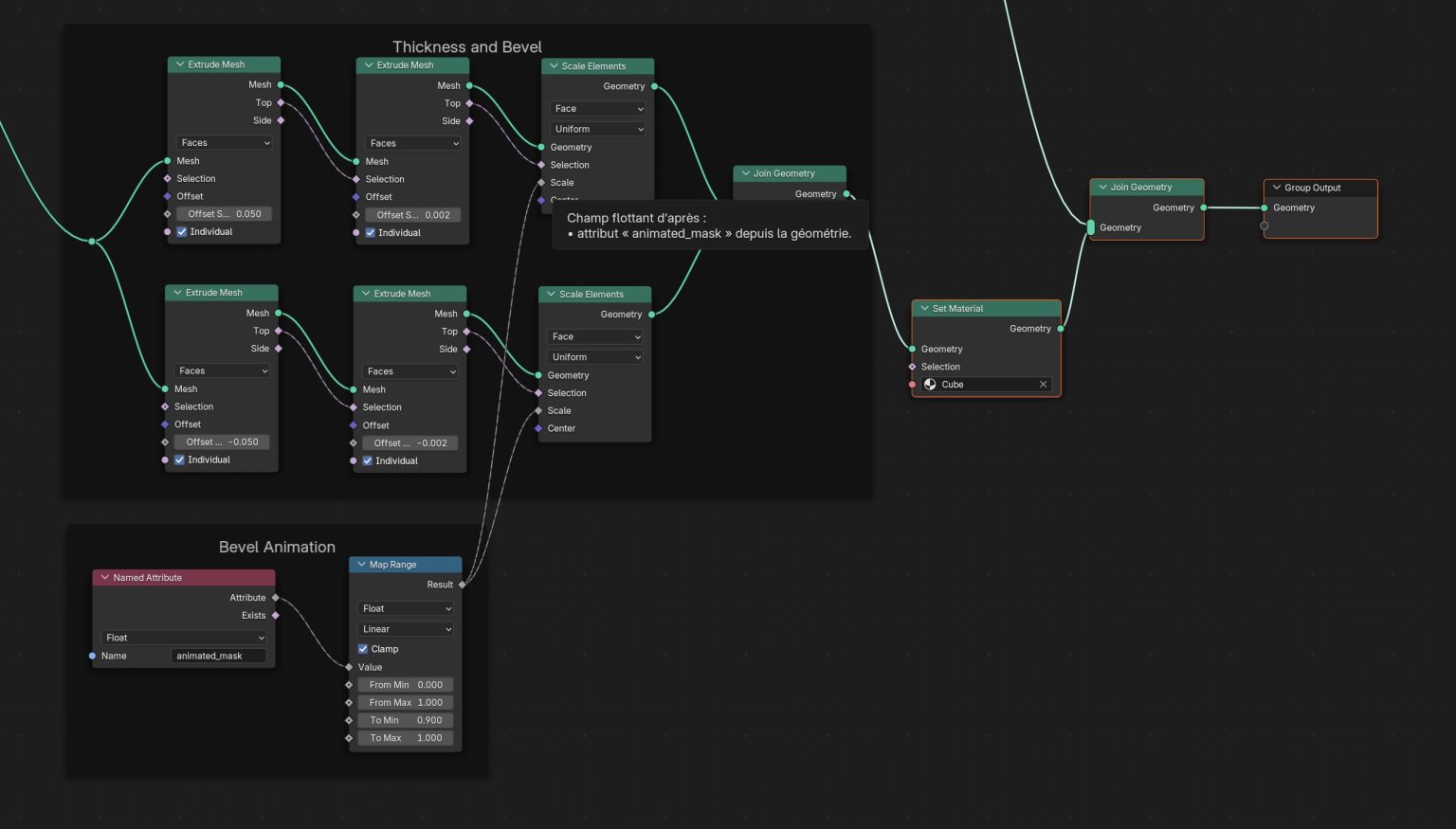Disable the Clamp checkbox in Map Range
1456x829 pixels.
pos(363,649)
